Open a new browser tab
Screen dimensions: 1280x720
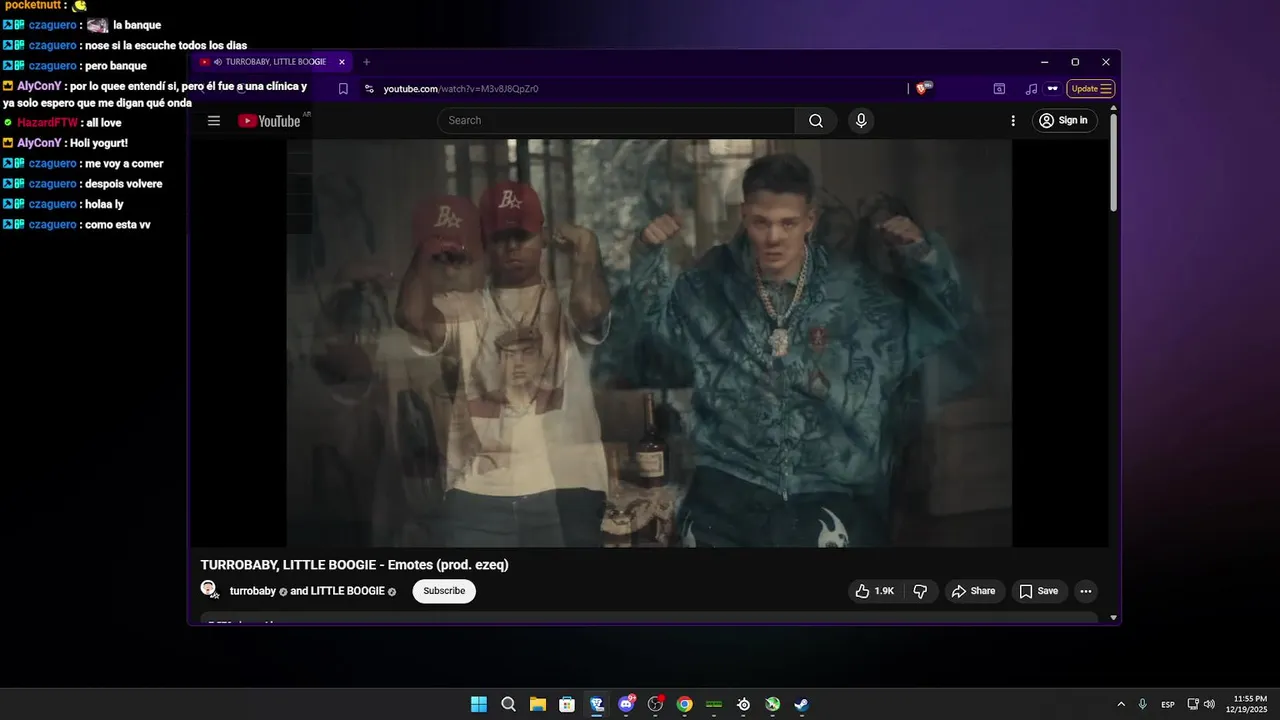tap(366, 62)
